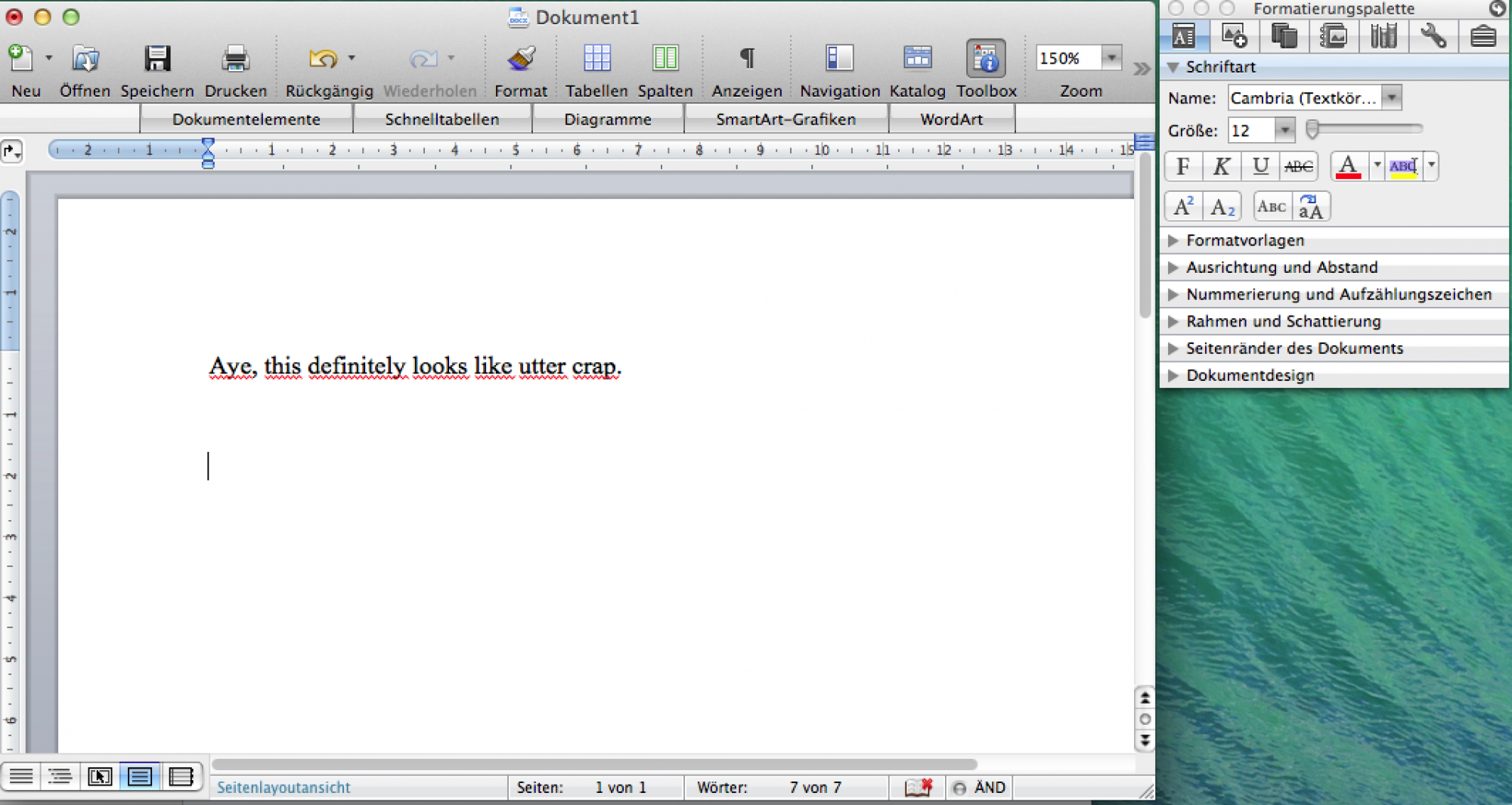Viewport: 1512px width, 805px height.
Task: Click the next page double-arrow button
Action: pyautogui.click(x=1145, y=740)
